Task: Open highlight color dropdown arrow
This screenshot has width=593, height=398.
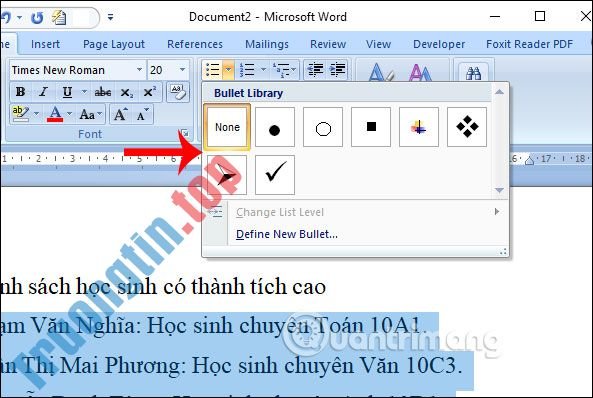Action: pos(36,114)
